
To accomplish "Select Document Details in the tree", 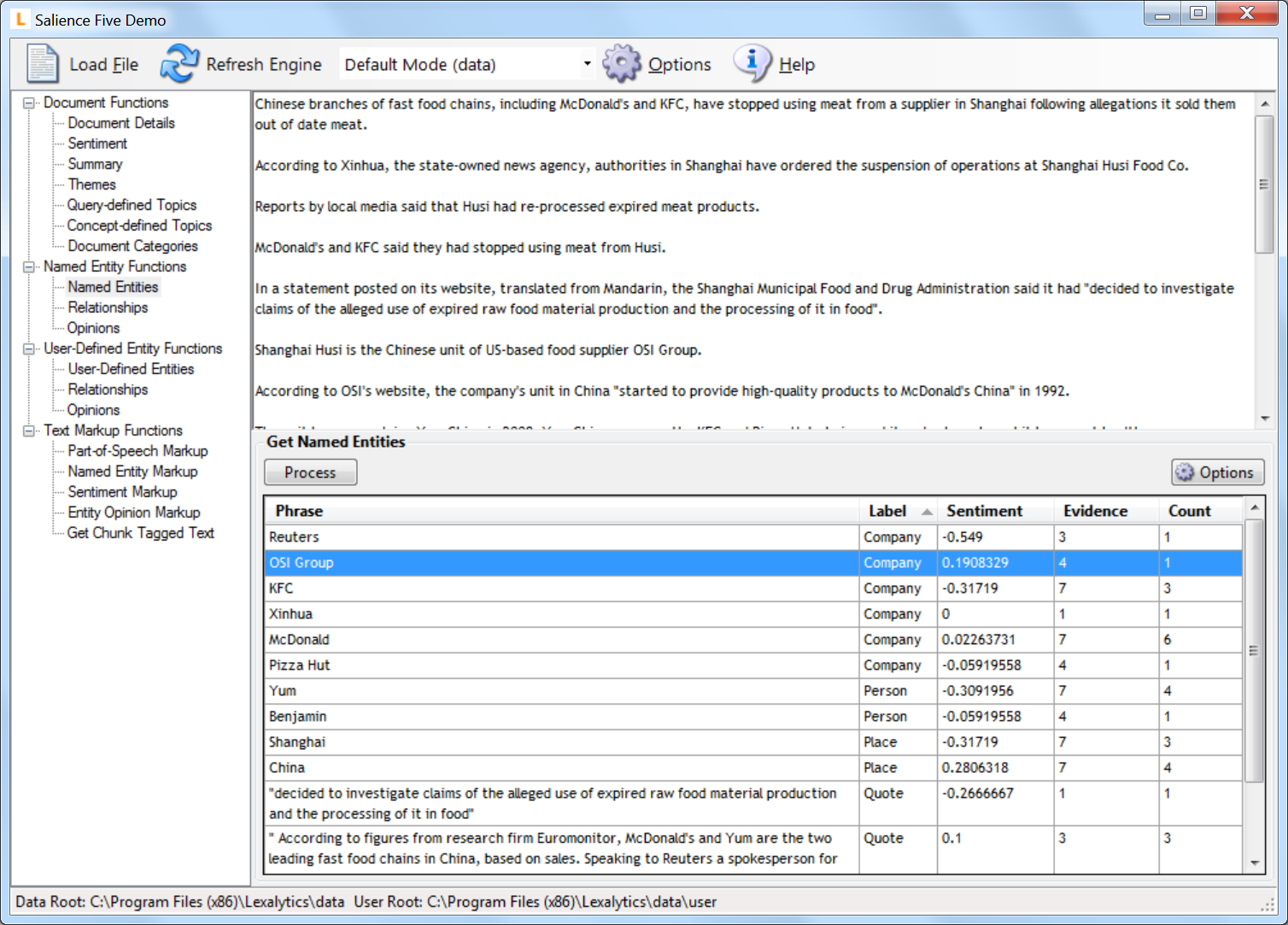I will (121, 123).
